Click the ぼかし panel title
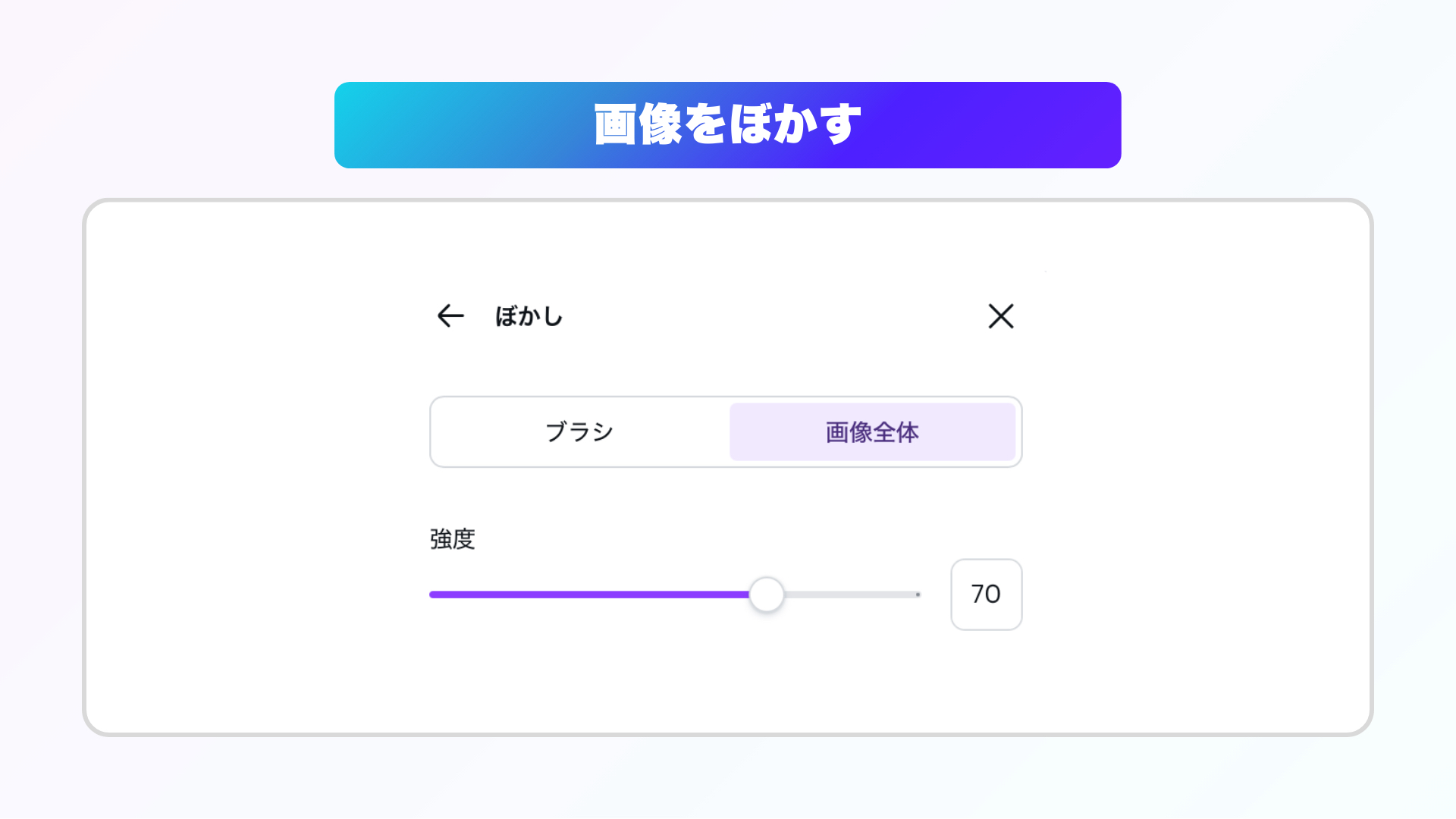This screenshot has width=1456, height=819. point(529,316)
